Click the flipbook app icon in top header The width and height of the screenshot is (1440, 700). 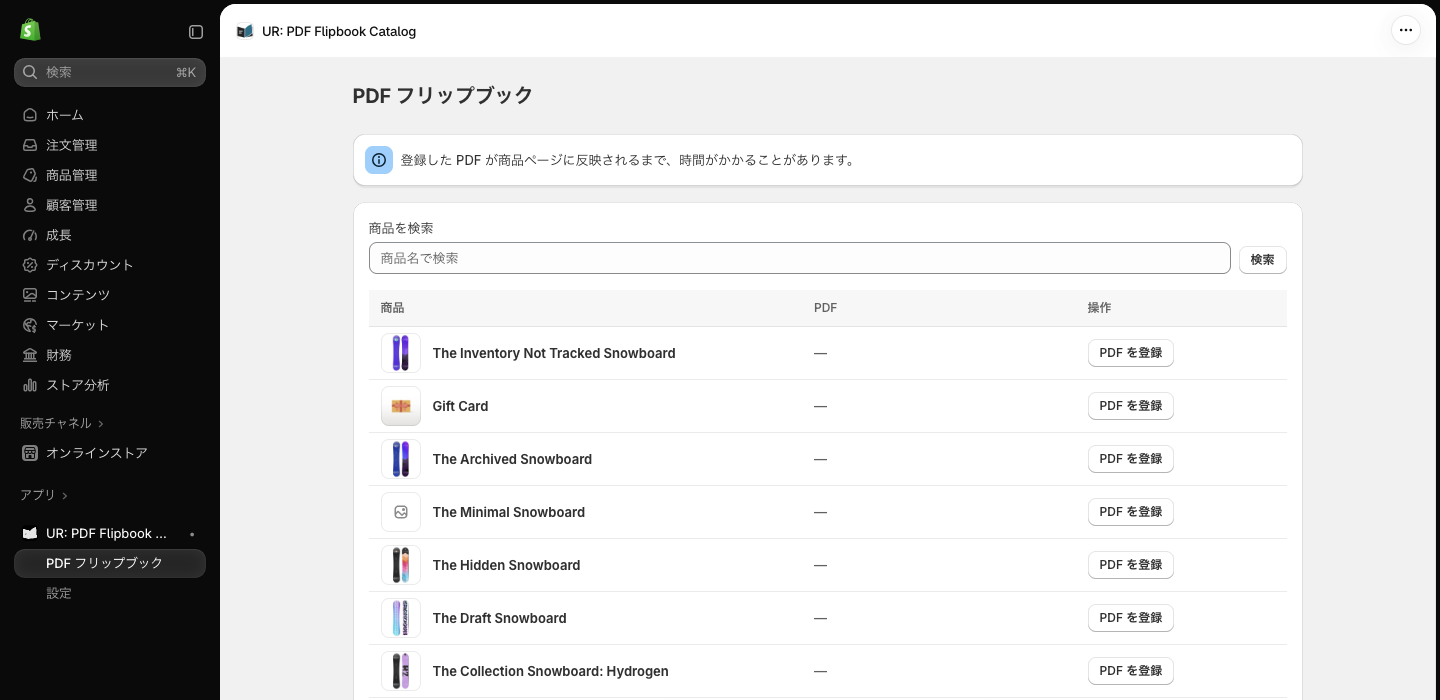pos(245,31)
